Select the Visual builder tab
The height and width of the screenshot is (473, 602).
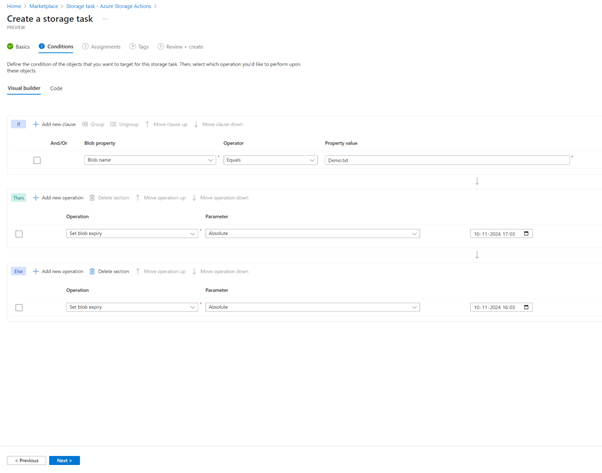tap(24, 88)
